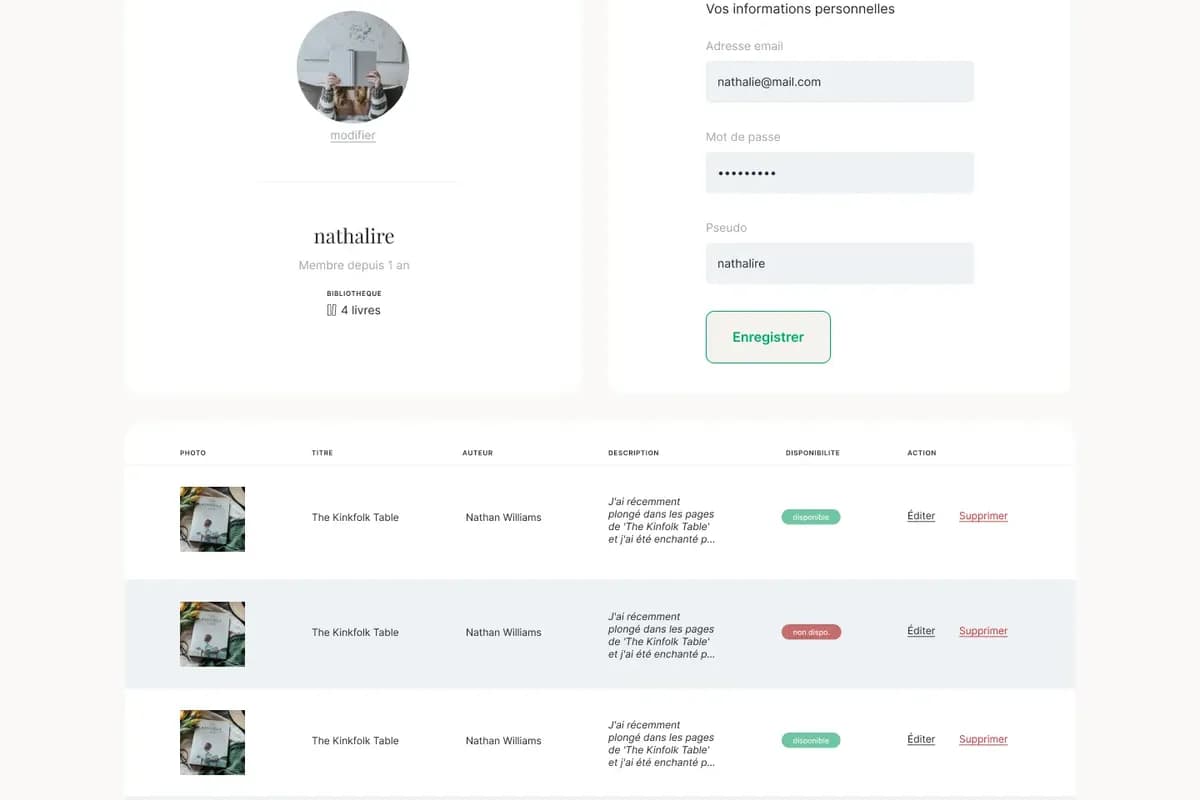Delete first book with Supprimer
Image resolution: width=1200 pixels, height=800 pixels.
tap(983, 516)
